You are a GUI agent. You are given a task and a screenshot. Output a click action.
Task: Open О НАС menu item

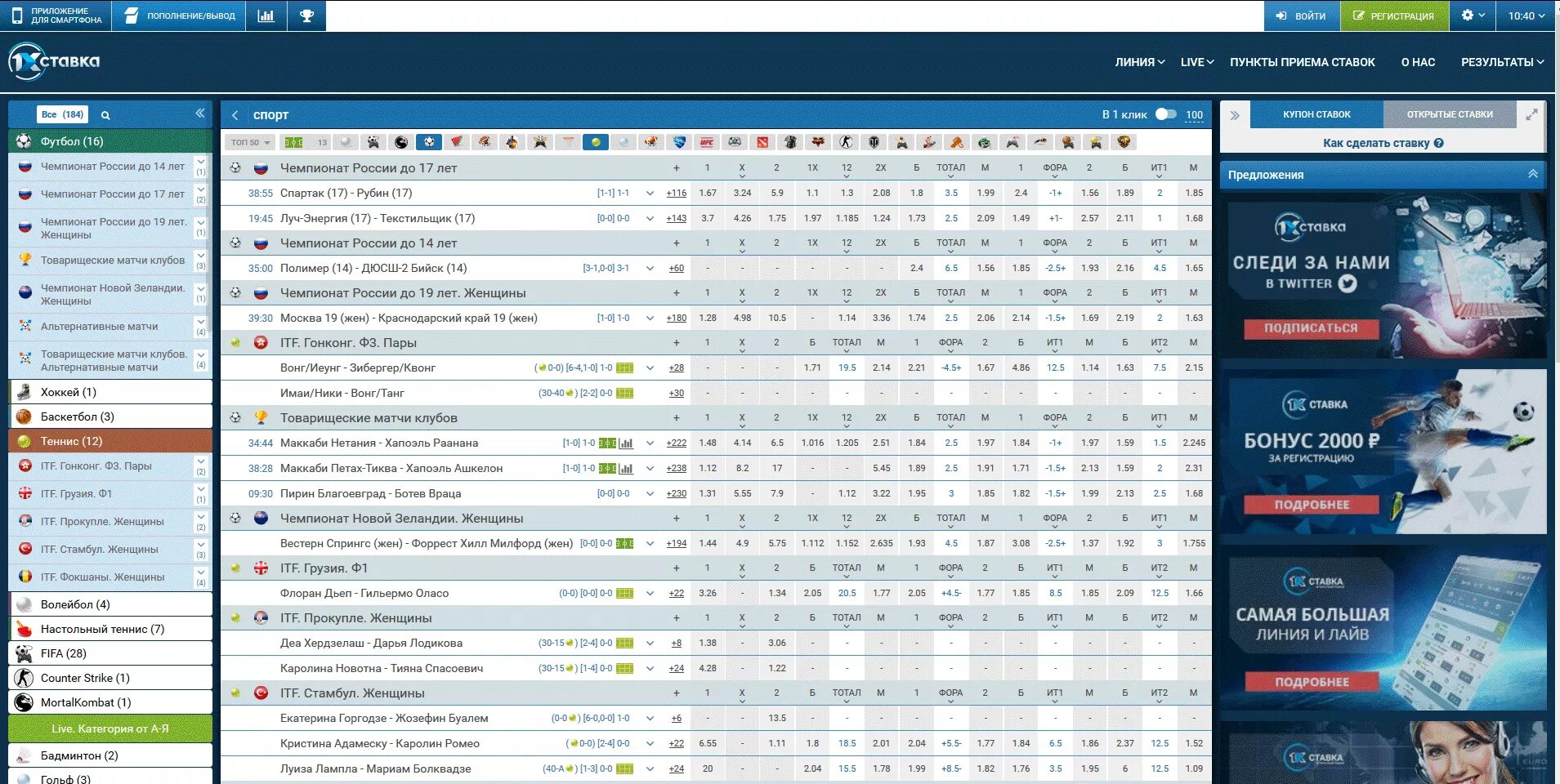[x=1418, y=62]
